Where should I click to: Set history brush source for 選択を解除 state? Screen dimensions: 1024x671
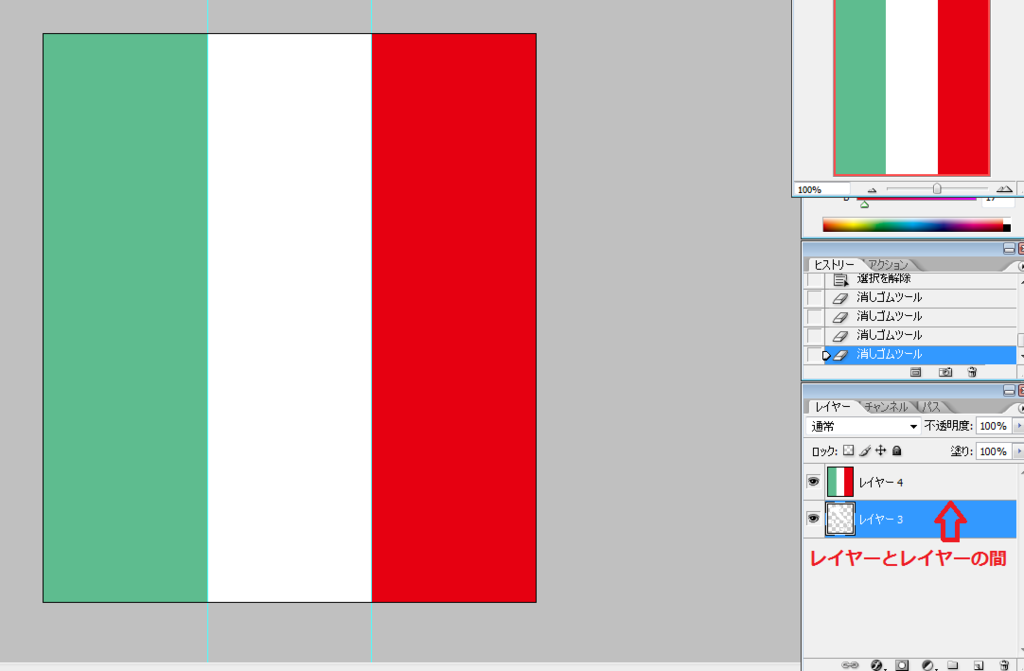(x=814, y=280)
